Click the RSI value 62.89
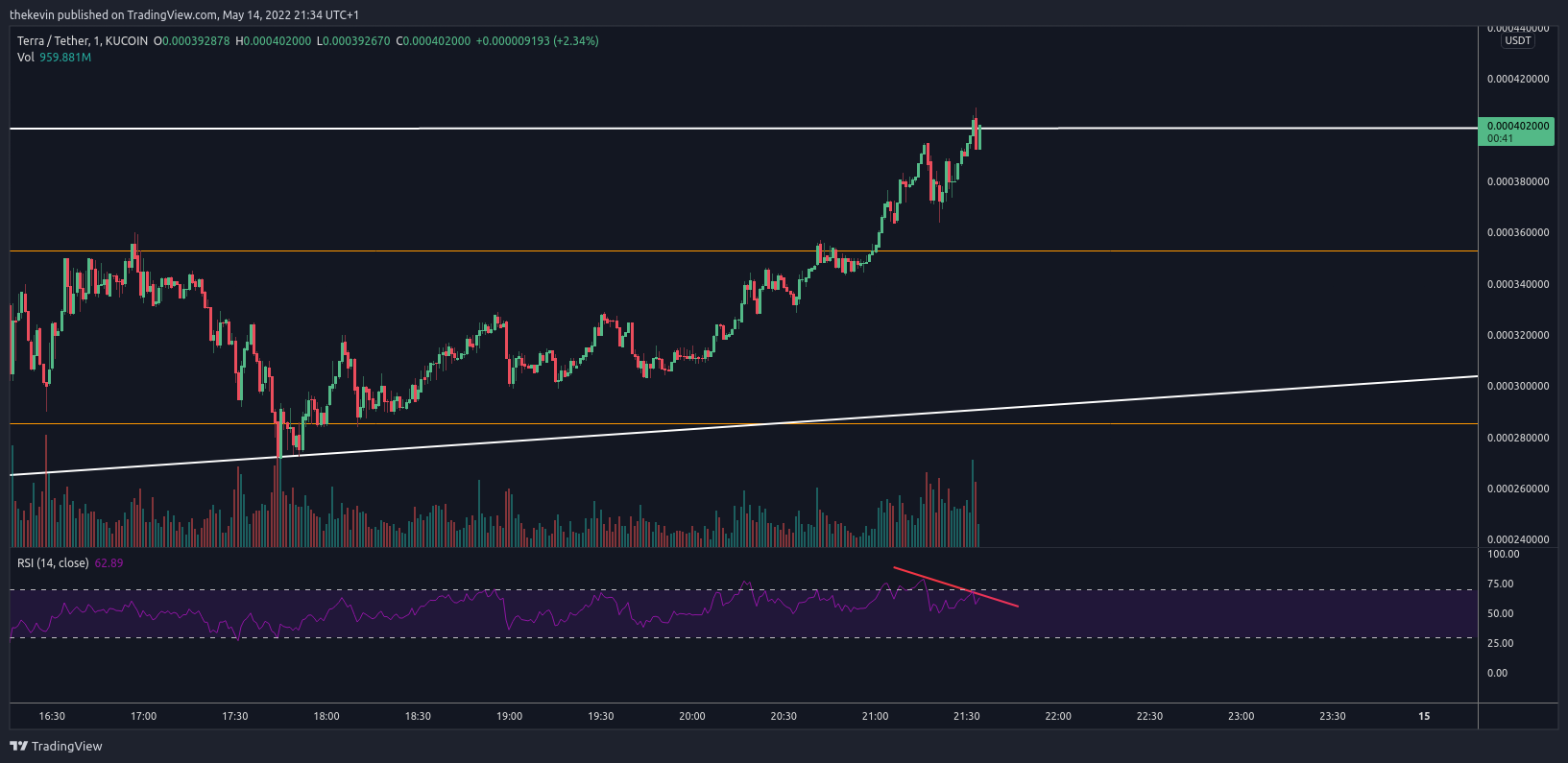Viewport: 1568px width, 763px height. (109, 563)
